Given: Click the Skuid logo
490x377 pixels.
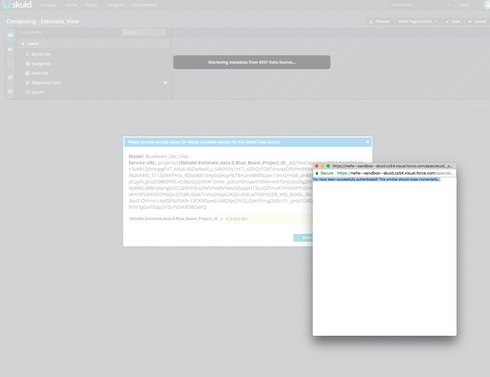Looking at the screenshot, I should (x=17, y=5).
